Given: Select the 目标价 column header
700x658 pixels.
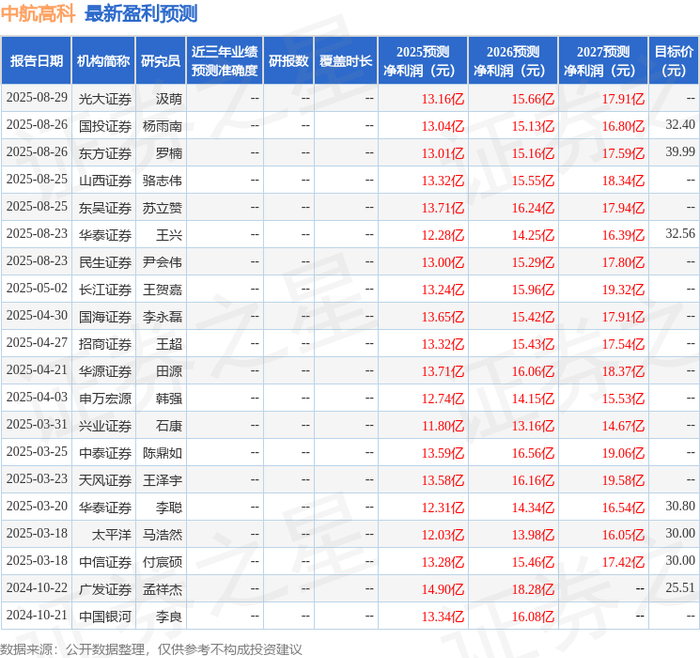Looking at the screenshot, I should tap(674, 61).
